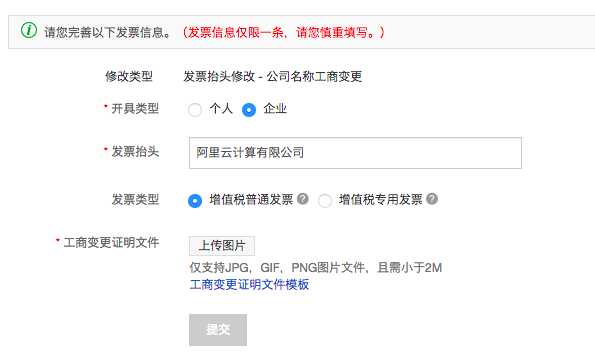Open help icon beside 增值税普通发票
Image resolution: width=595 pixels, height=364 pixels.
(x=302, y=199)
